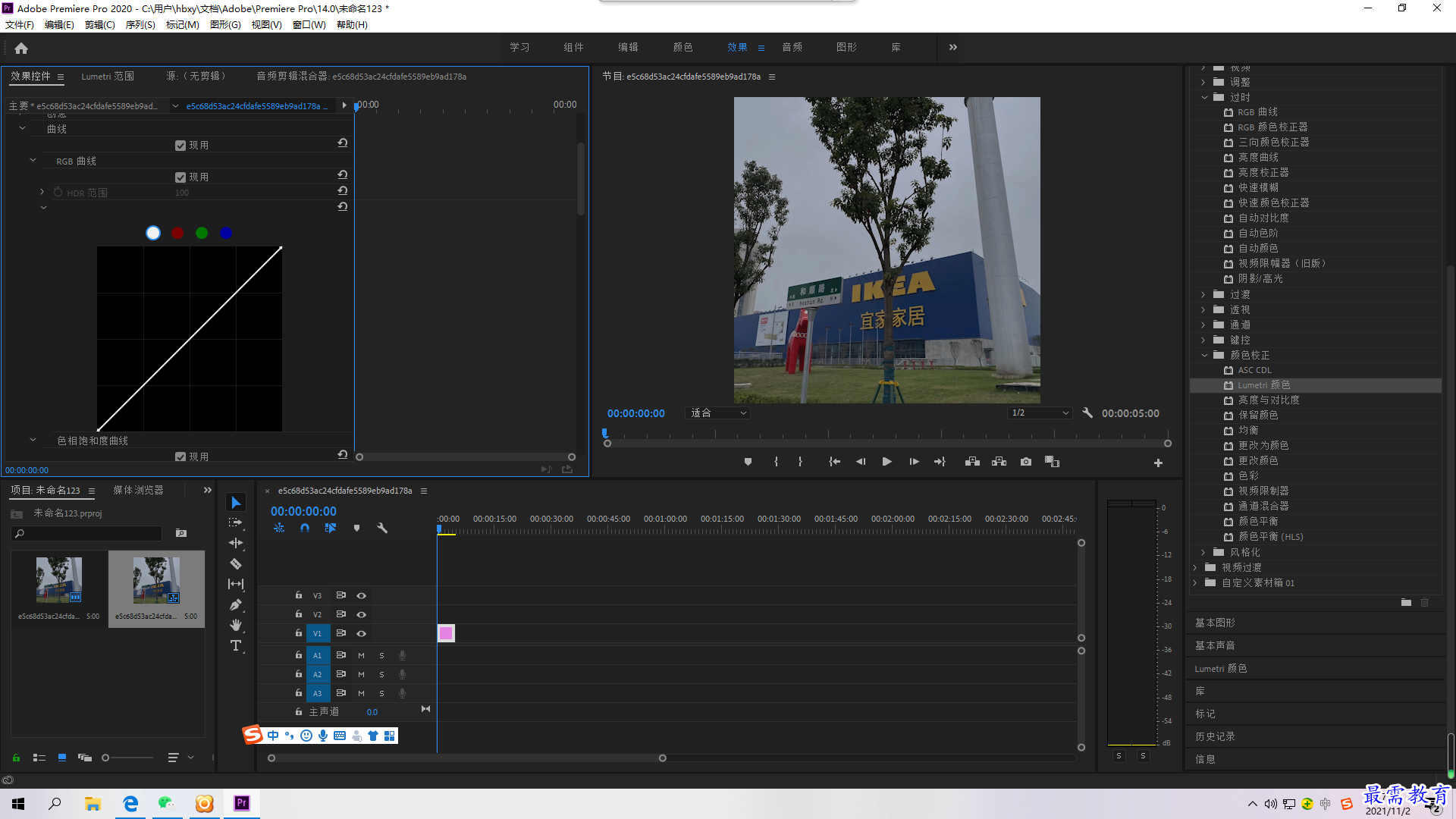Viewport: 1456px width, 819px height.
Task: Open program monitor settings wrench
Action: [1087, 413]
